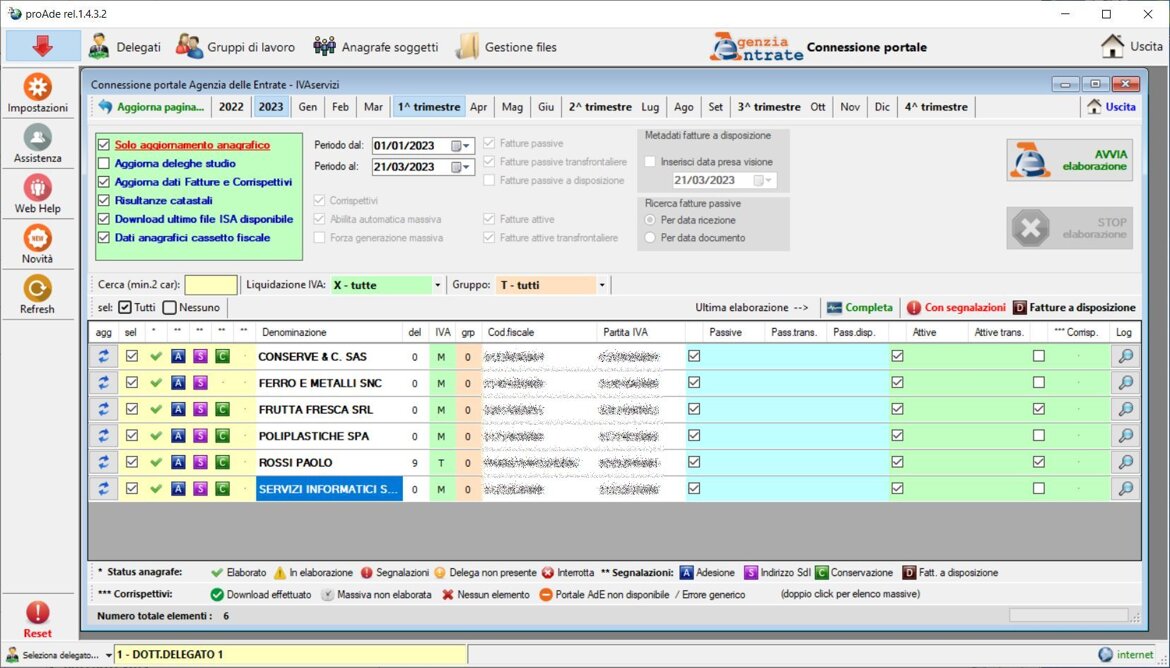The width and height of the screenshot is (1170, 668).
Task: Select the Per data documento radio button
Action: tap(651, 238)
